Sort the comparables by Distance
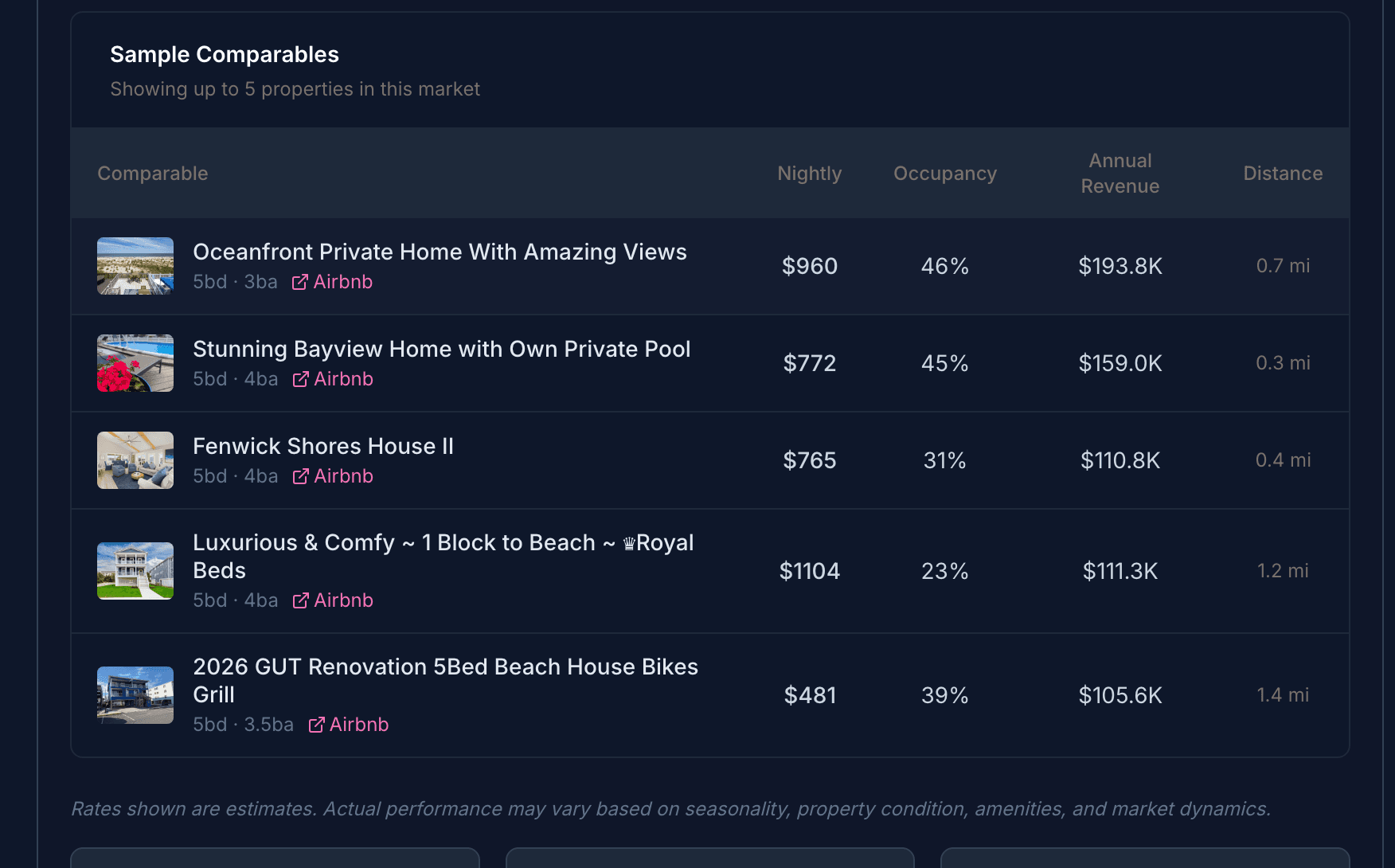 tap(1283, 173)
